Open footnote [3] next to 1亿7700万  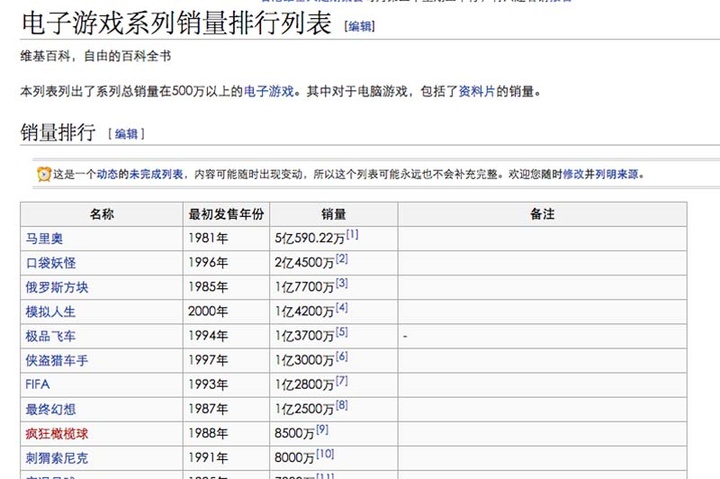click(x=342, y=283)
